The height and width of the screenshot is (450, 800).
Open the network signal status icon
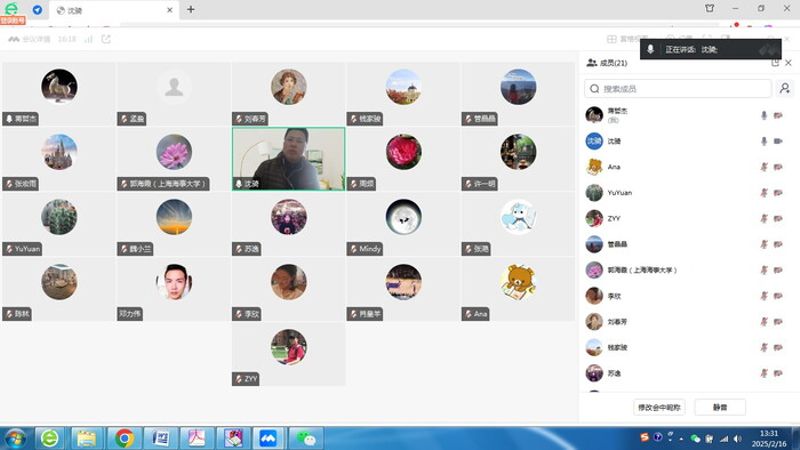tap(88, 39)
